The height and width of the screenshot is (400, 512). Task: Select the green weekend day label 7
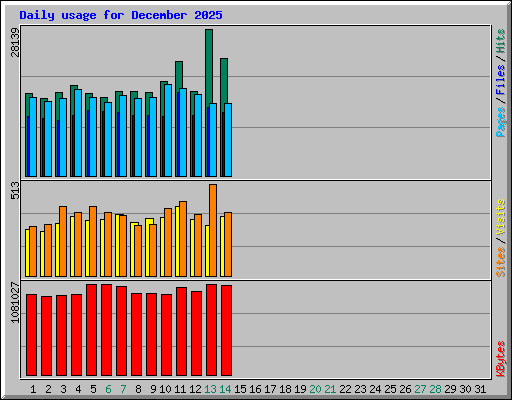point(123,389)
